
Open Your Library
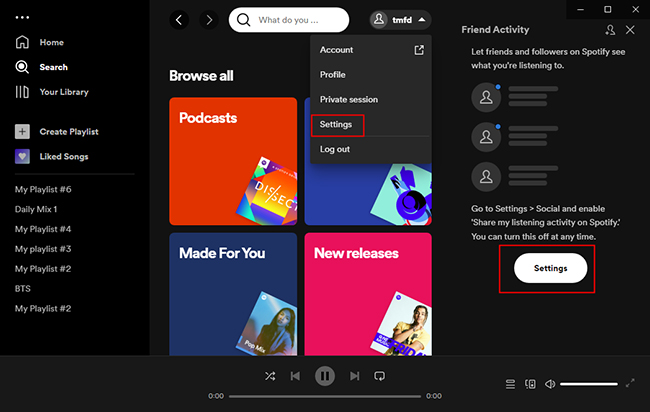(x=52, y=92)
